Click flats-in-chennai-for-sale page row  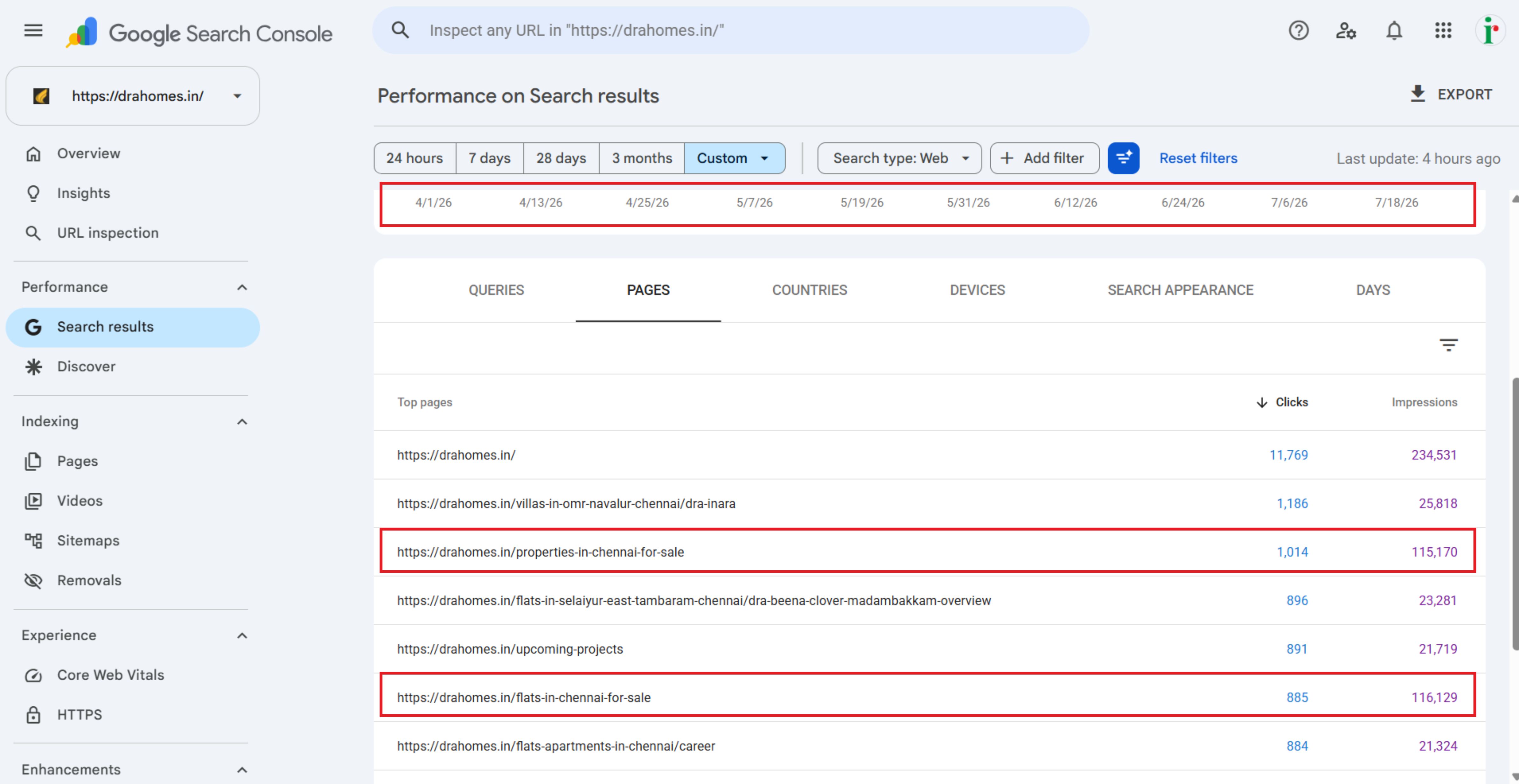tap(929, 697)
